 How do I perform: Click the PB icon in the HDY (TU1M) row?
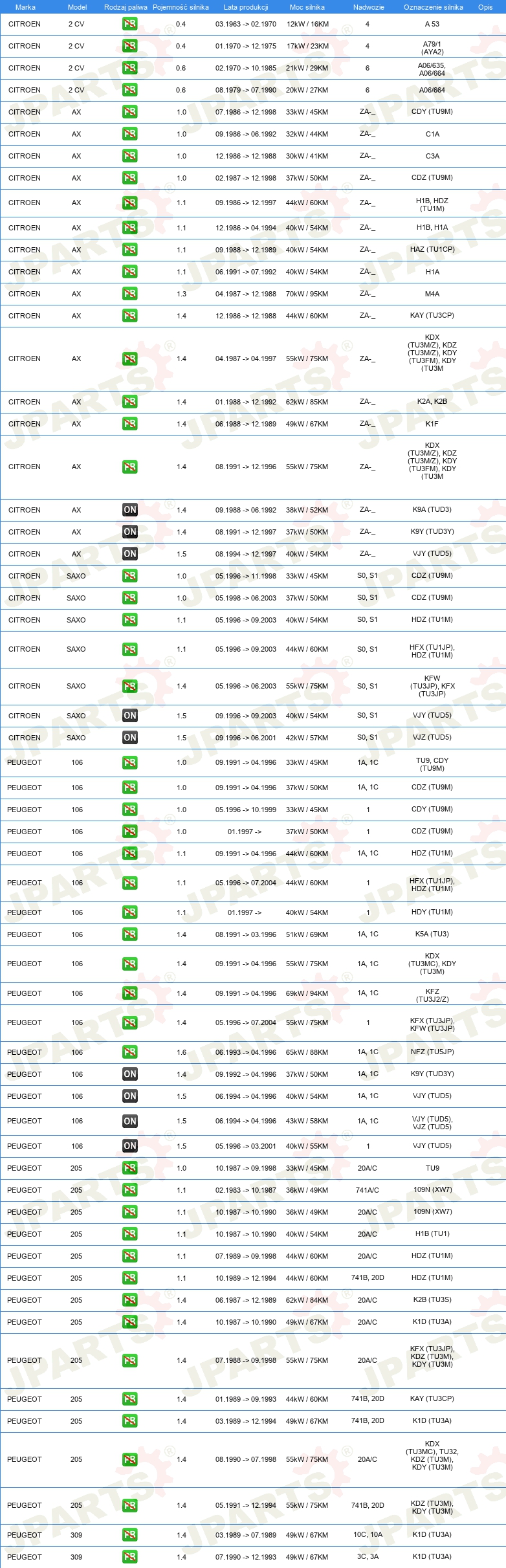coord(130,912)
